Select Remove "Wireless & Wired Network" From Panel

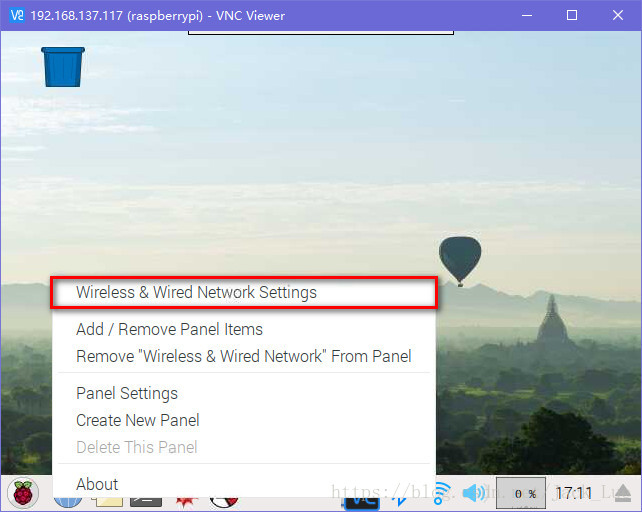coord(244,356)
